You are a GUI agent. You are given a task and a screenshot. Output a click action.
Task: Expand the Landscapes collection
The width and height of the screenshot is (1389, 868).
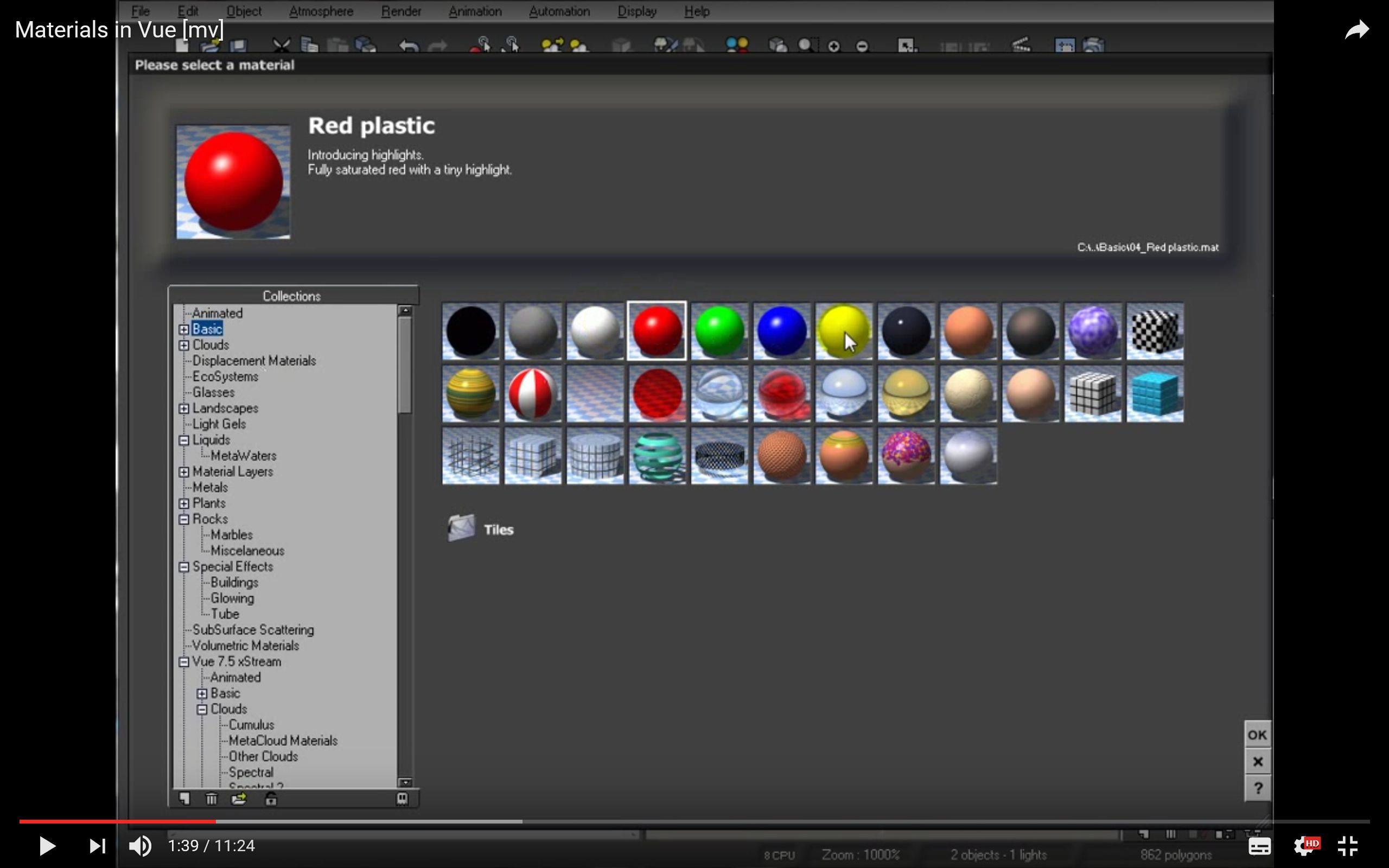pyautogui.click(x=184, y=408)
